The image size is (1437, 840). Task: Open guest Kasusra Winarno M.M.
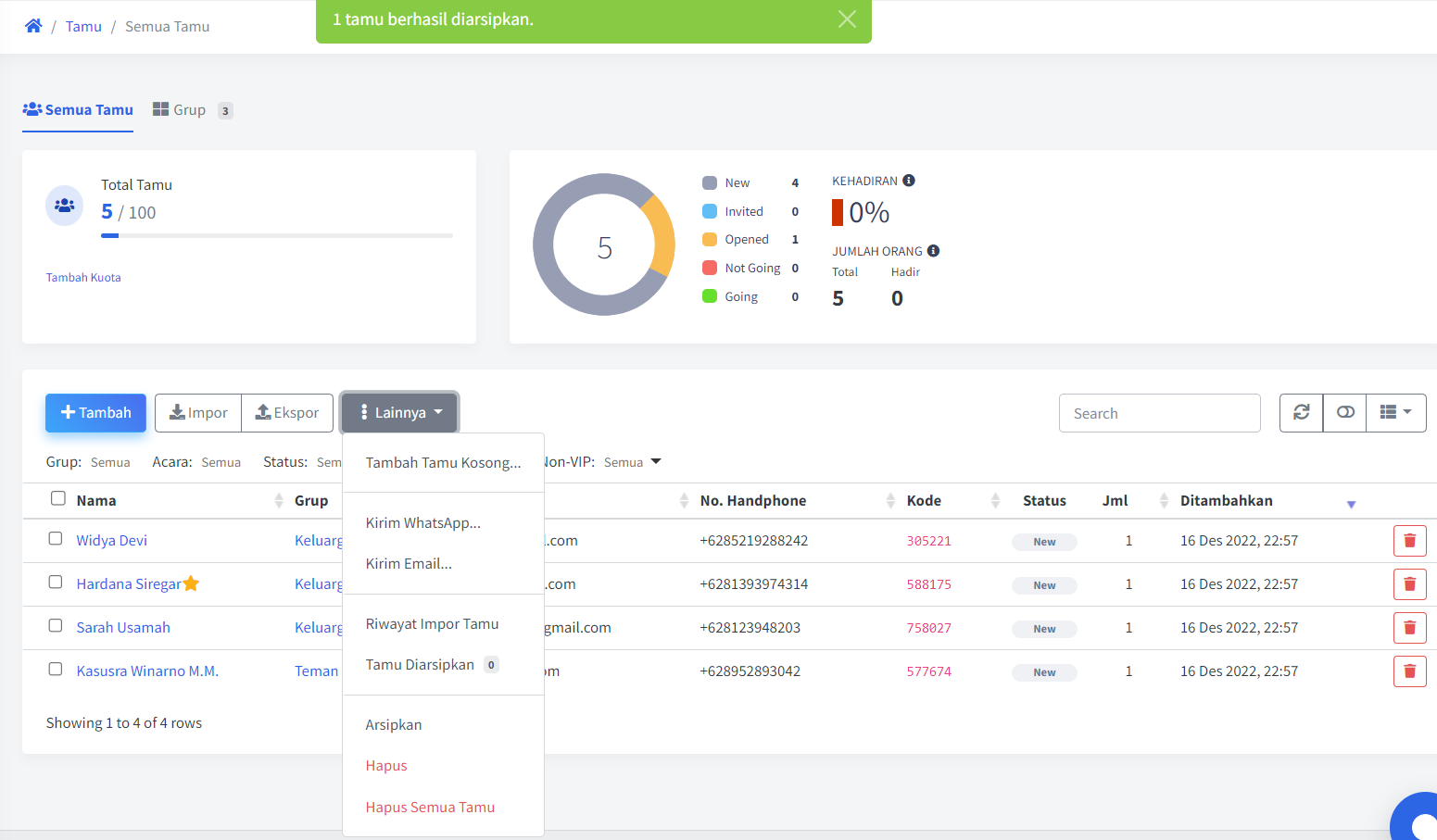coord(147,671)
